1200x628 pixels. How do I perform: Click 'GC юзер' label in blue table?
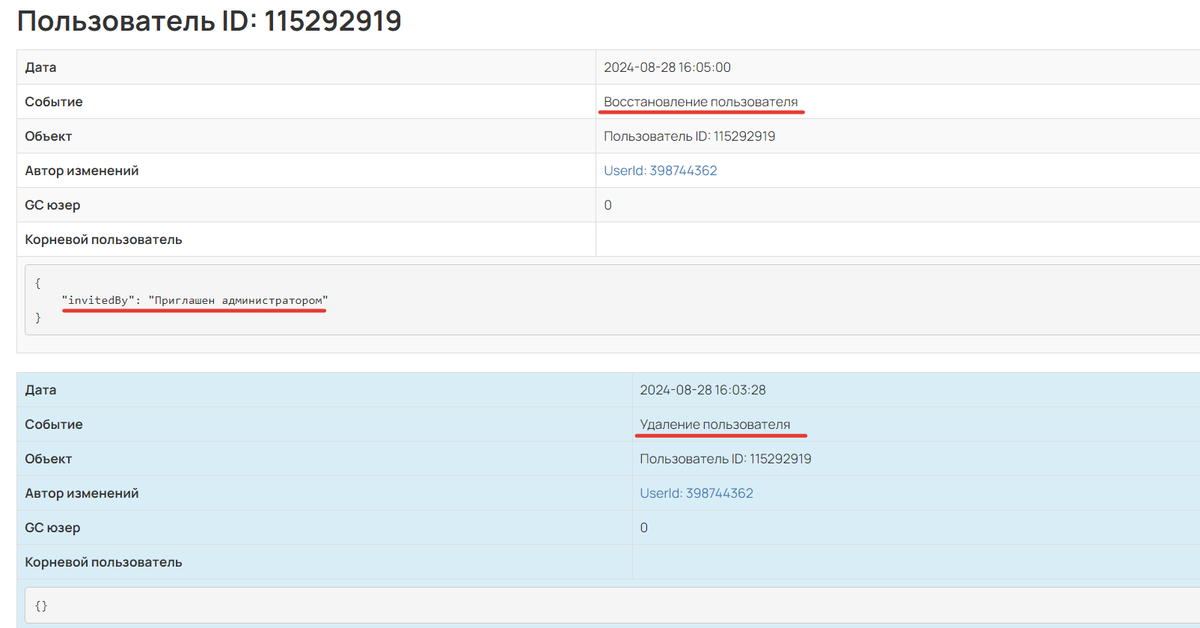(x=53, y=528)
